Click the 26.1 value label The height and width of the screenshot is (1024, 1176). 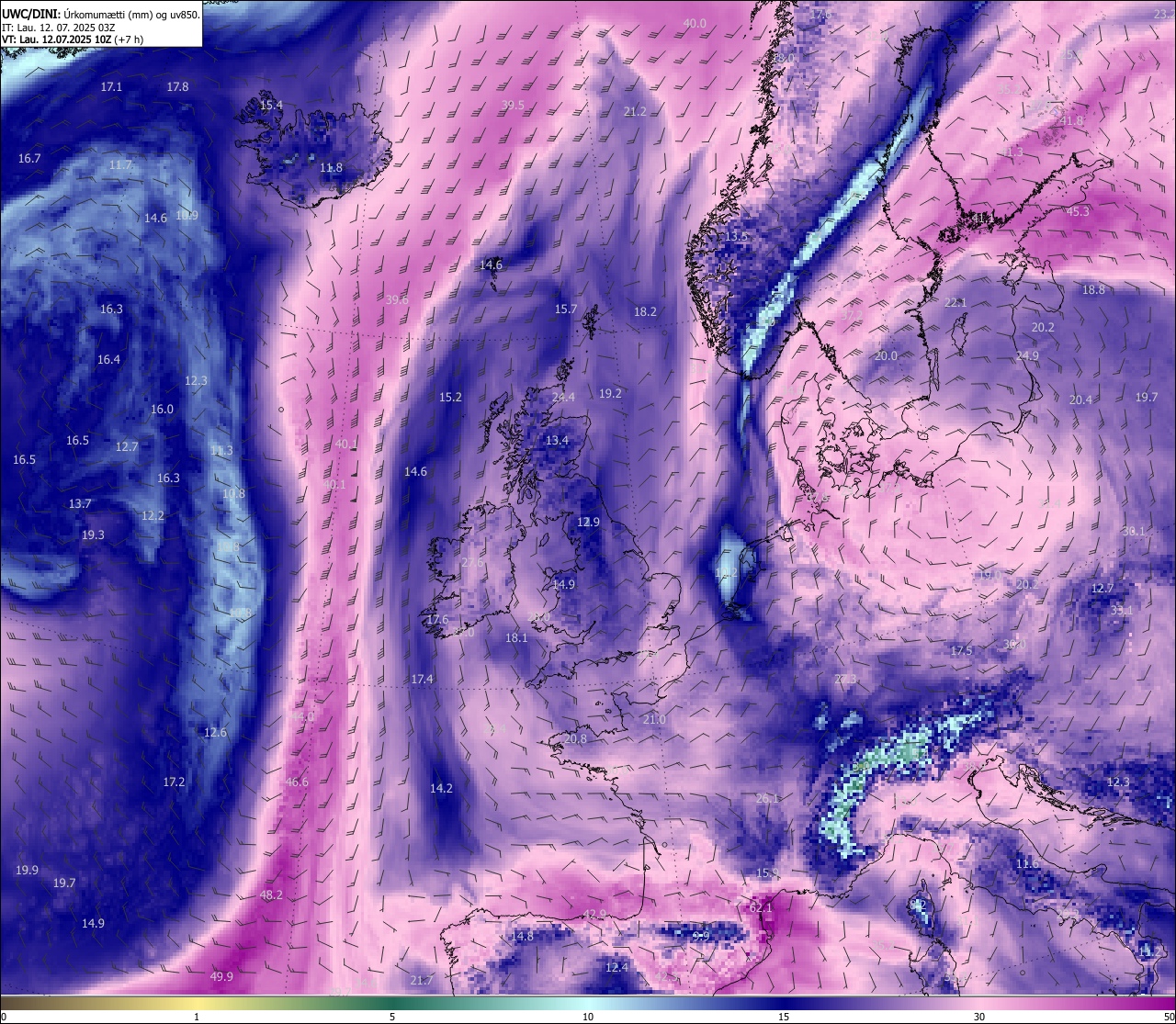[x=767, y=798]
